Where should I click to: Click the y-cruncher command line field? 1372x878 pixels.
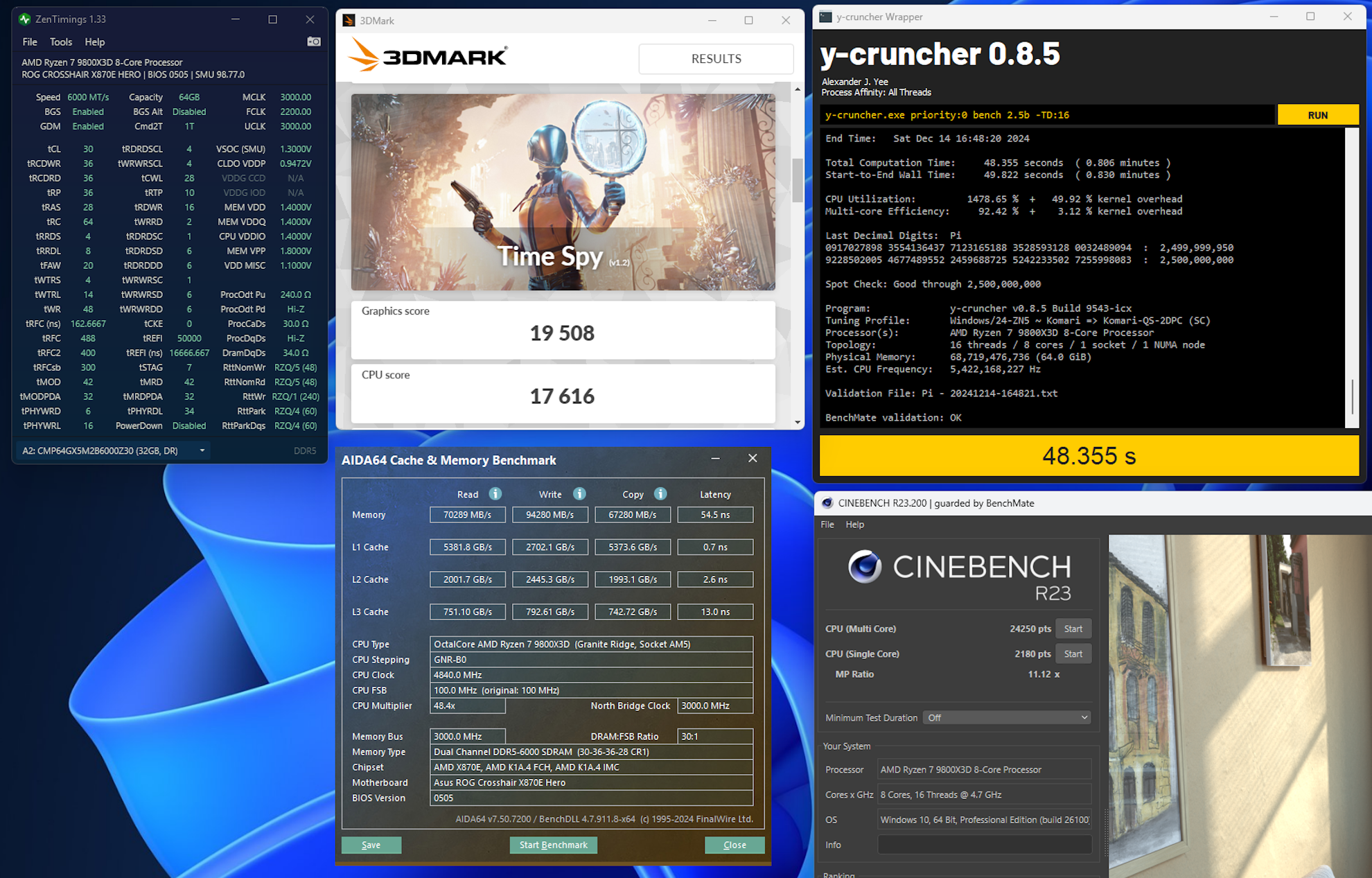(x=1046, y=115)
